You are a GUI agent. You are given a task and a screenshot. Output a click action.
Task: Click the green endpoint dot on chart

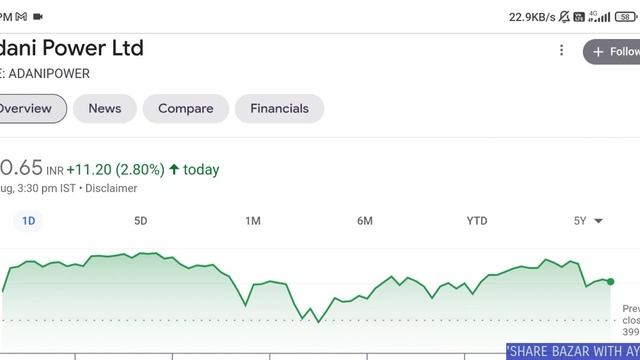[x=611, y=282]
